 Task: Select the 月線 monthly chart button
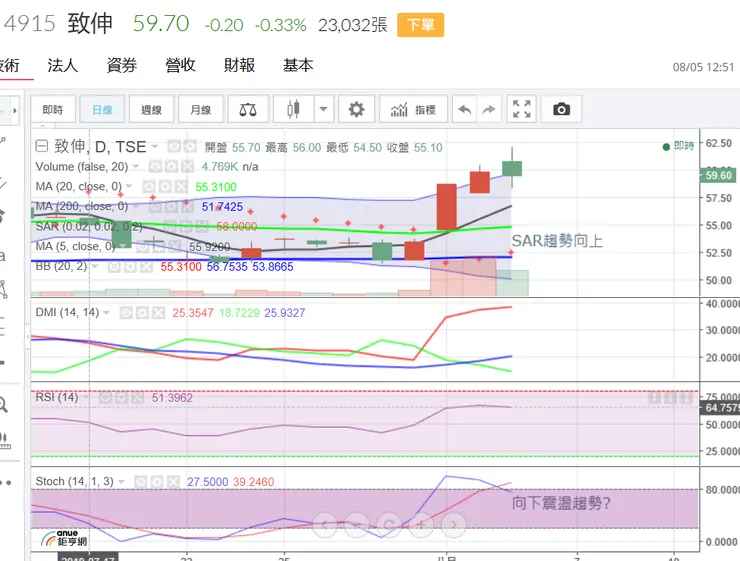(201, 109)
